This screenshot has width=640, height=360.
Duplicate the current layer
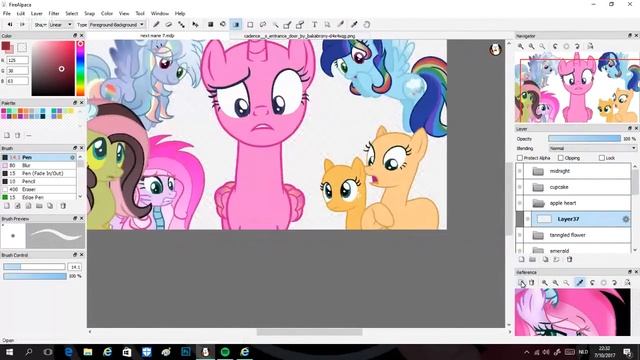point(545,259)
